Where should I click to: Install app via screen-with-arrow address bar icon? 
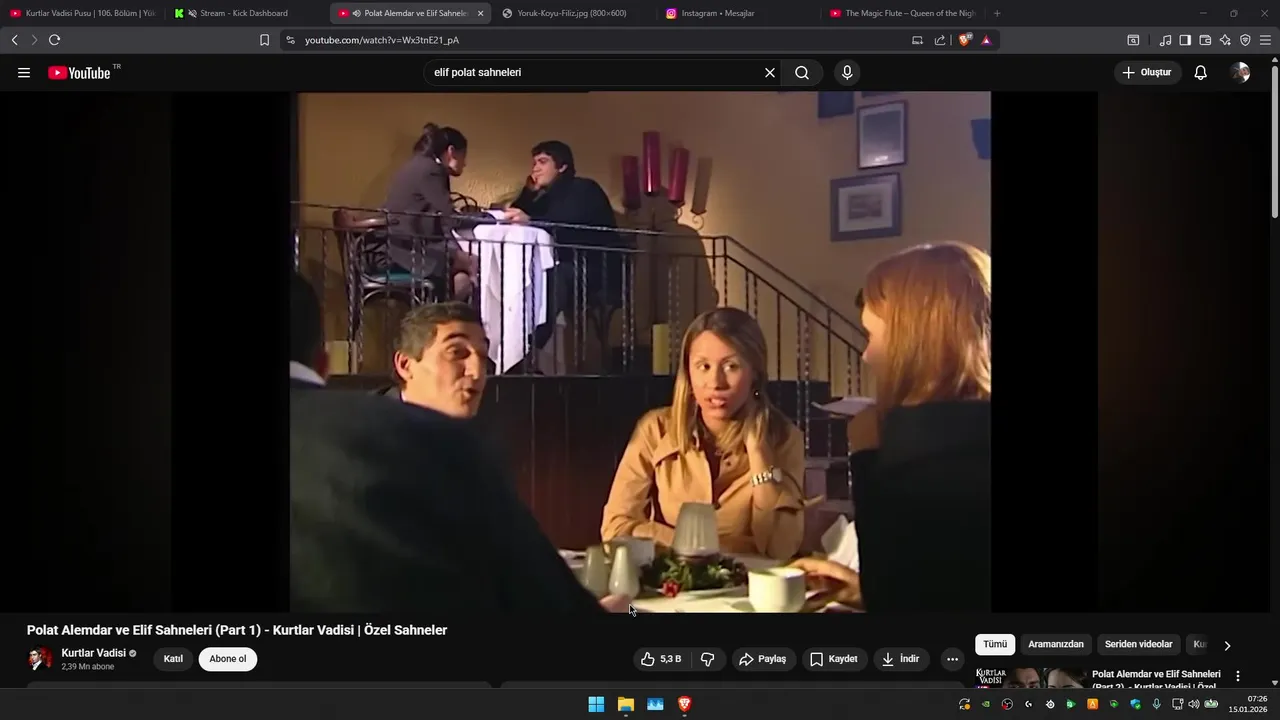[917, 40]
